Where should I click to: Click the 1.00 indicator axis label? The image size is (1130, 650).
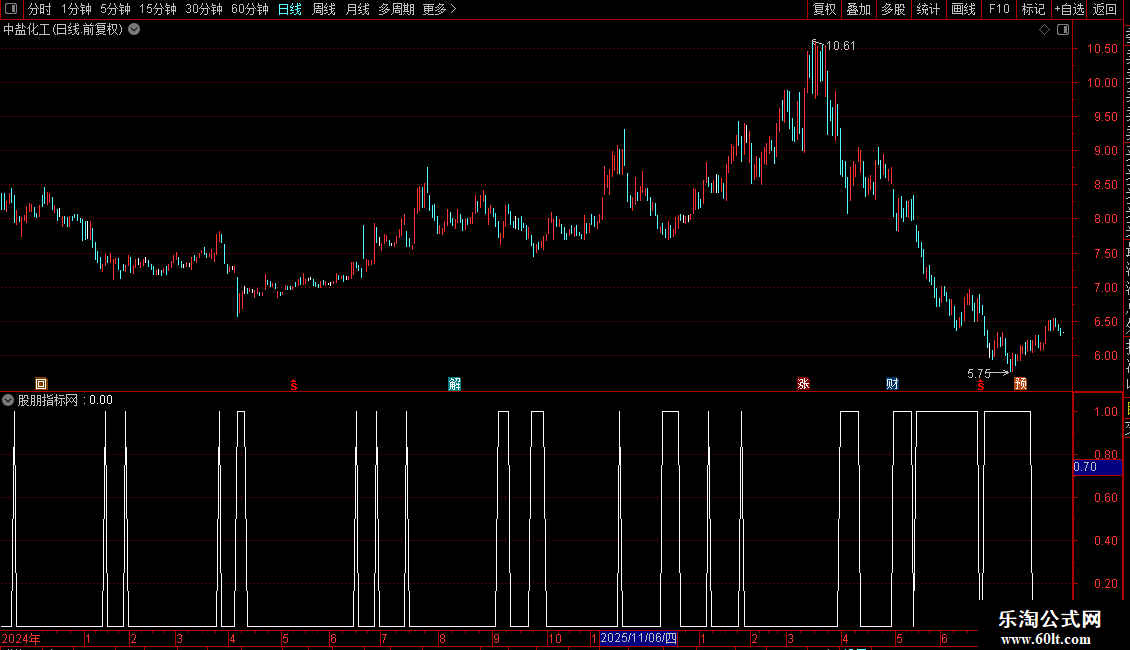pos(1106,412)
